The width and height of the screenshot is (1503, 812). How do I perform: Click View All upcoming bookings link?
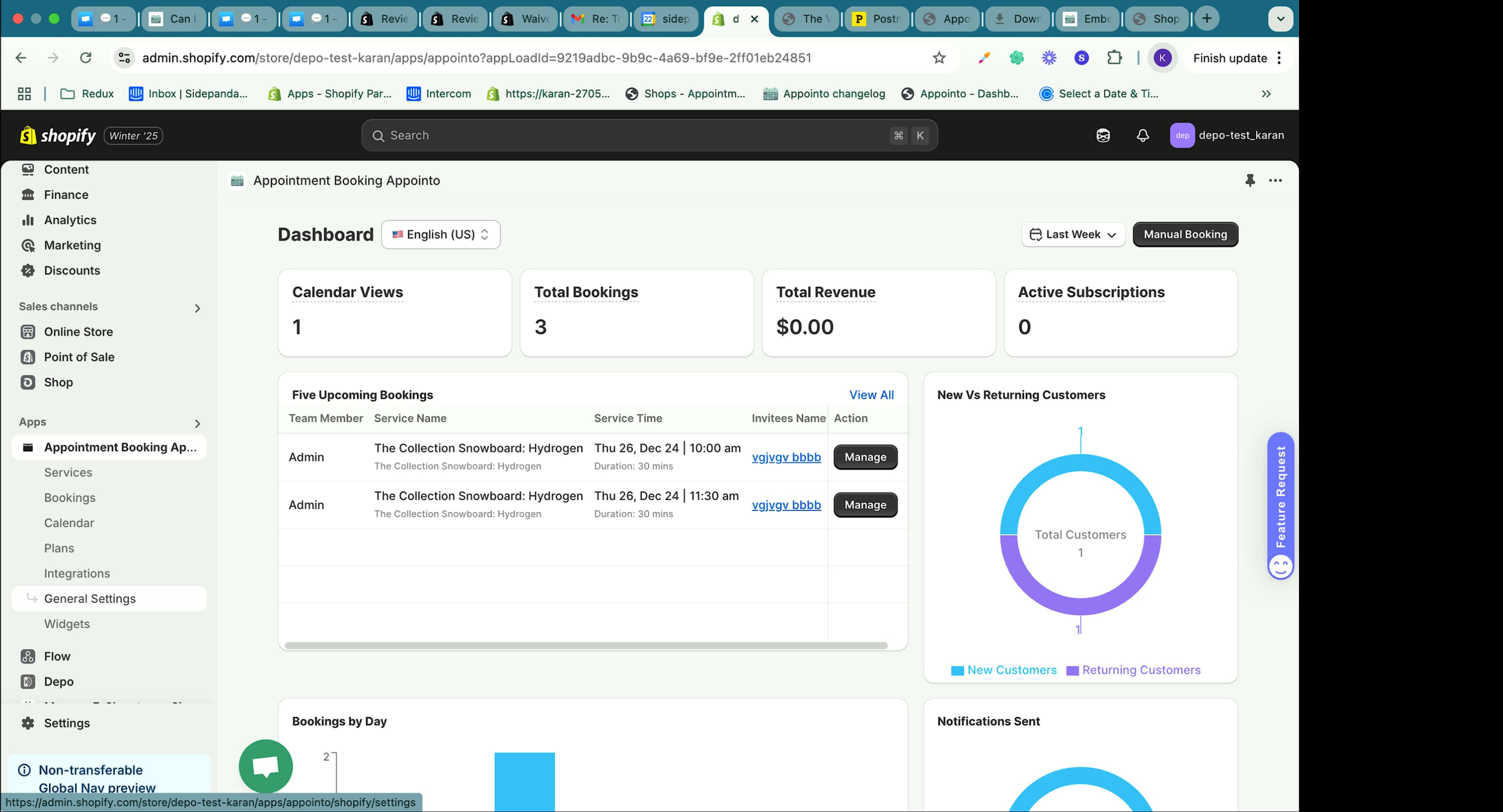[871, 395]
